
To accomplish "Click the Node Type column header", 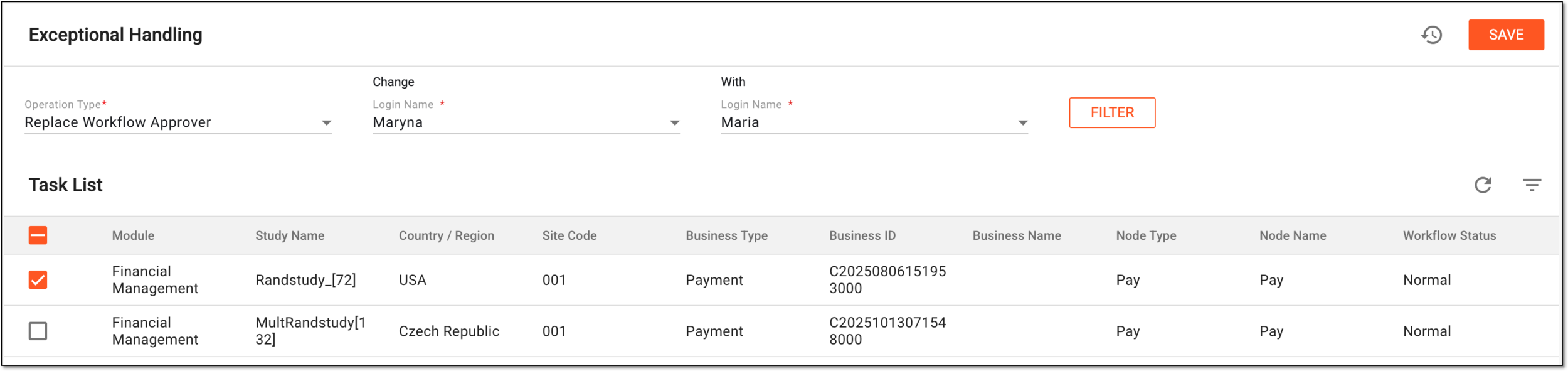I will 1146,235.
